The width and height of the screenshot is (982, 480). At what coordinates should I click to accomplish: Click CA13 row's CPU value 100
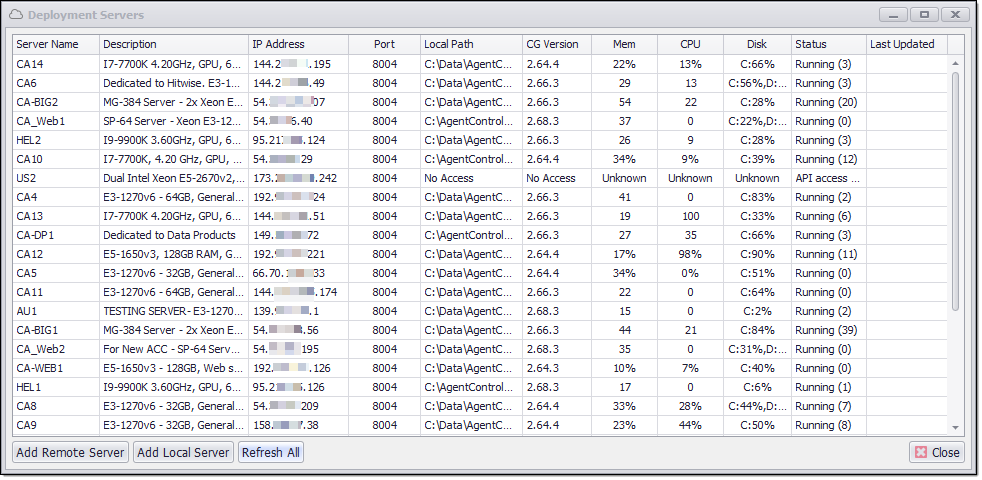point(690,216)
